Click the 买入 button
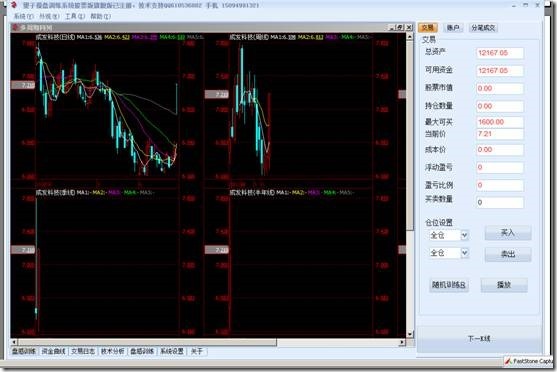Screen dimensions: 557x372 (x=508, y=233)
